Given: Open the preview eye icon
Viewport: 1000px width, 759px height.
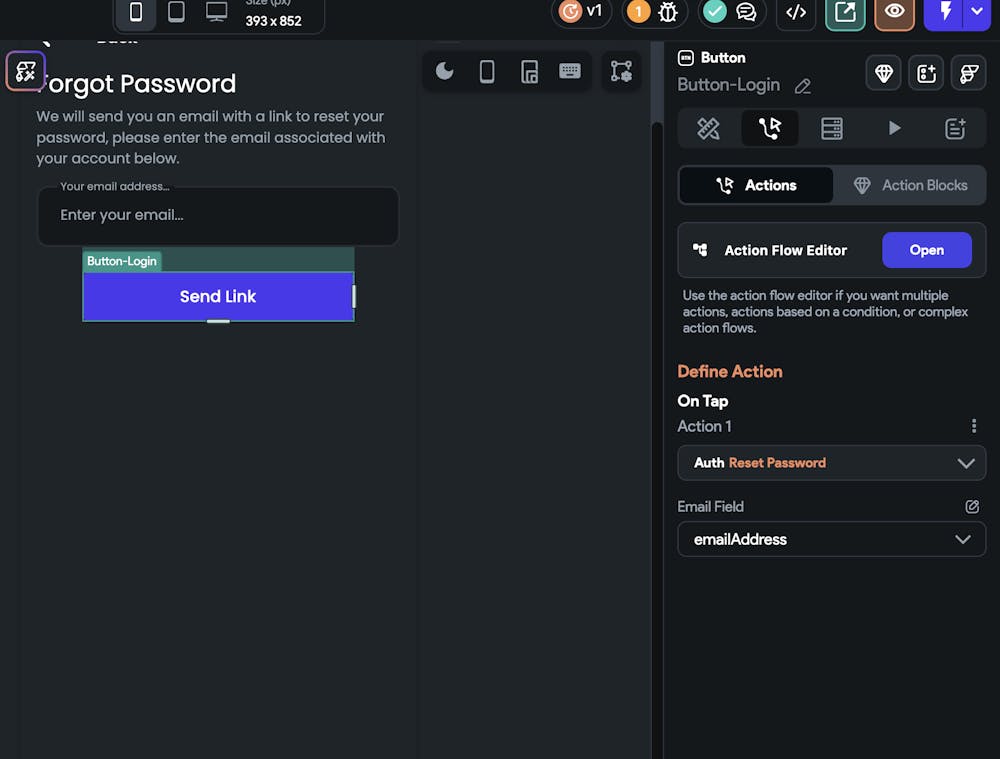Looking at the screenshot, I should pos(894,12).
